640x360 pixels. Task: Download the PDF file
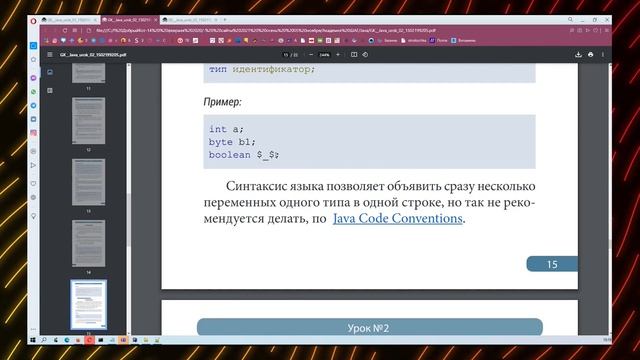tap(578, 54)
